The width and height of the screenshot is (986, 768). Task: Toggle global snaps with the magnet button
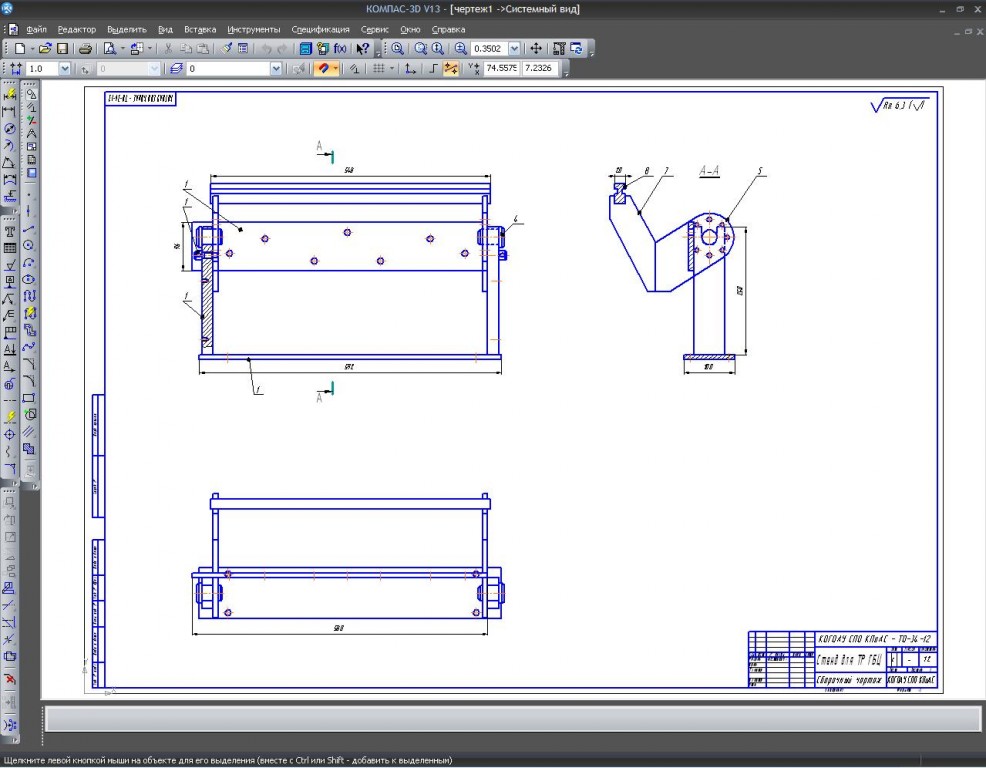(323, 69)
